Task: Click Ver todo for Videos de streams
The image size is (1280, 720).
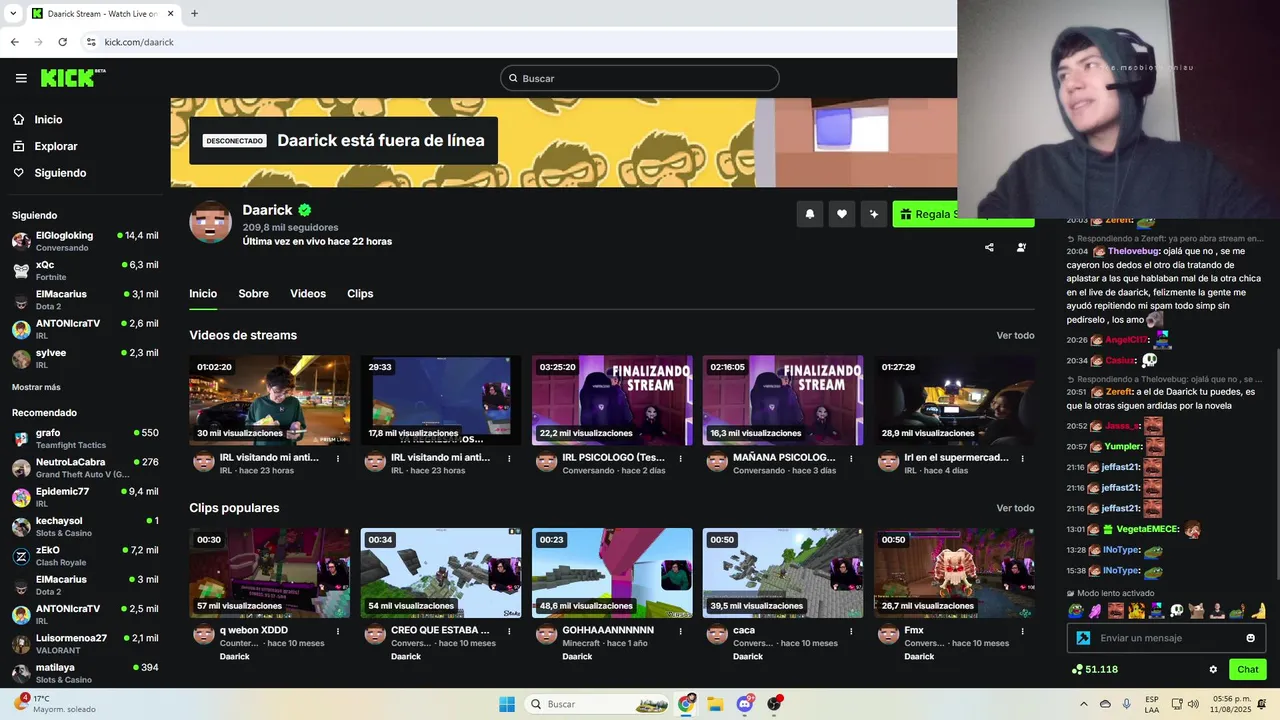Action: point(1015,335)
